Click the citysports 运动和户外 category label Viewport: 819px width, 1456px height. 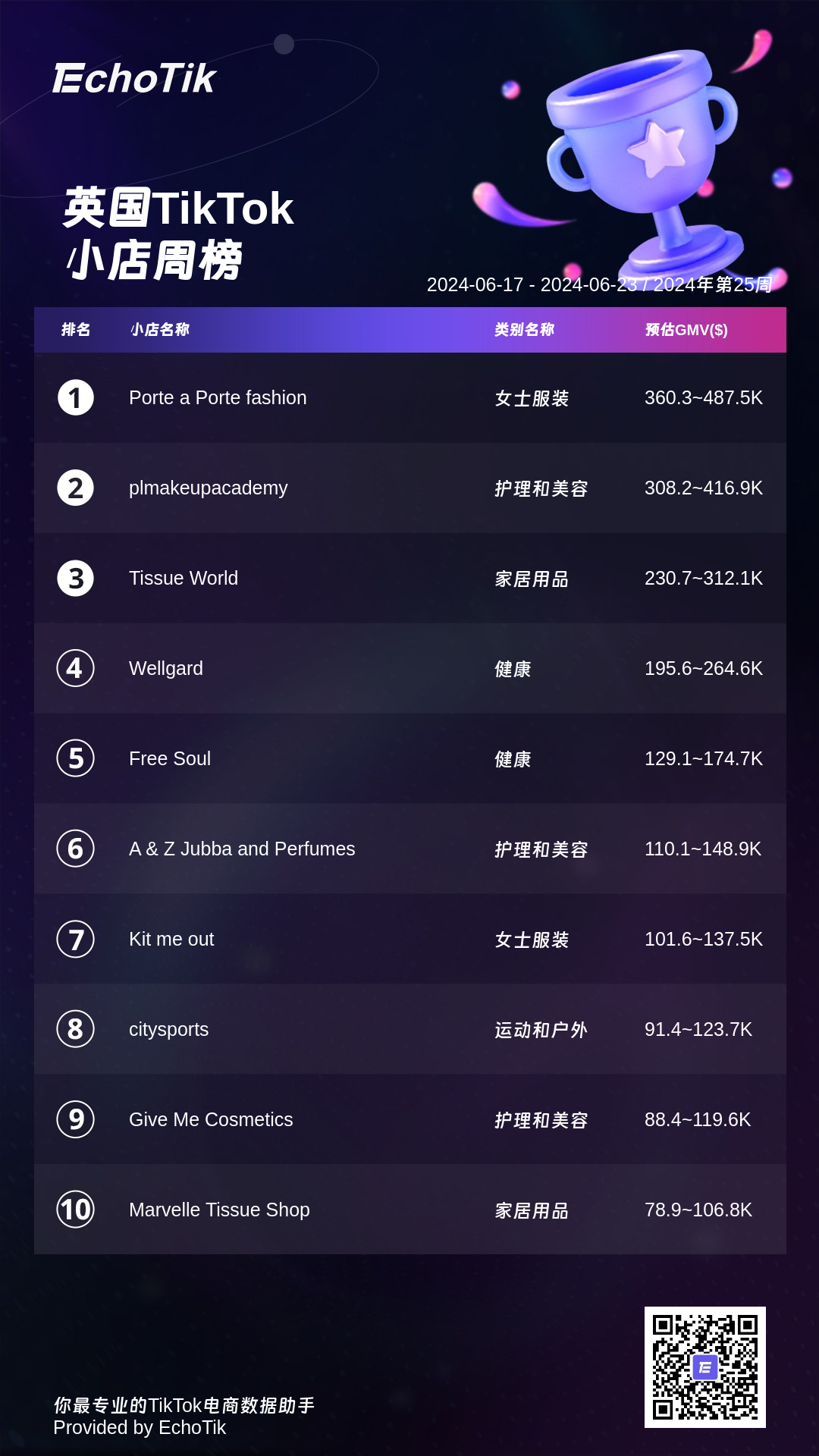(x=541, y=1030)
